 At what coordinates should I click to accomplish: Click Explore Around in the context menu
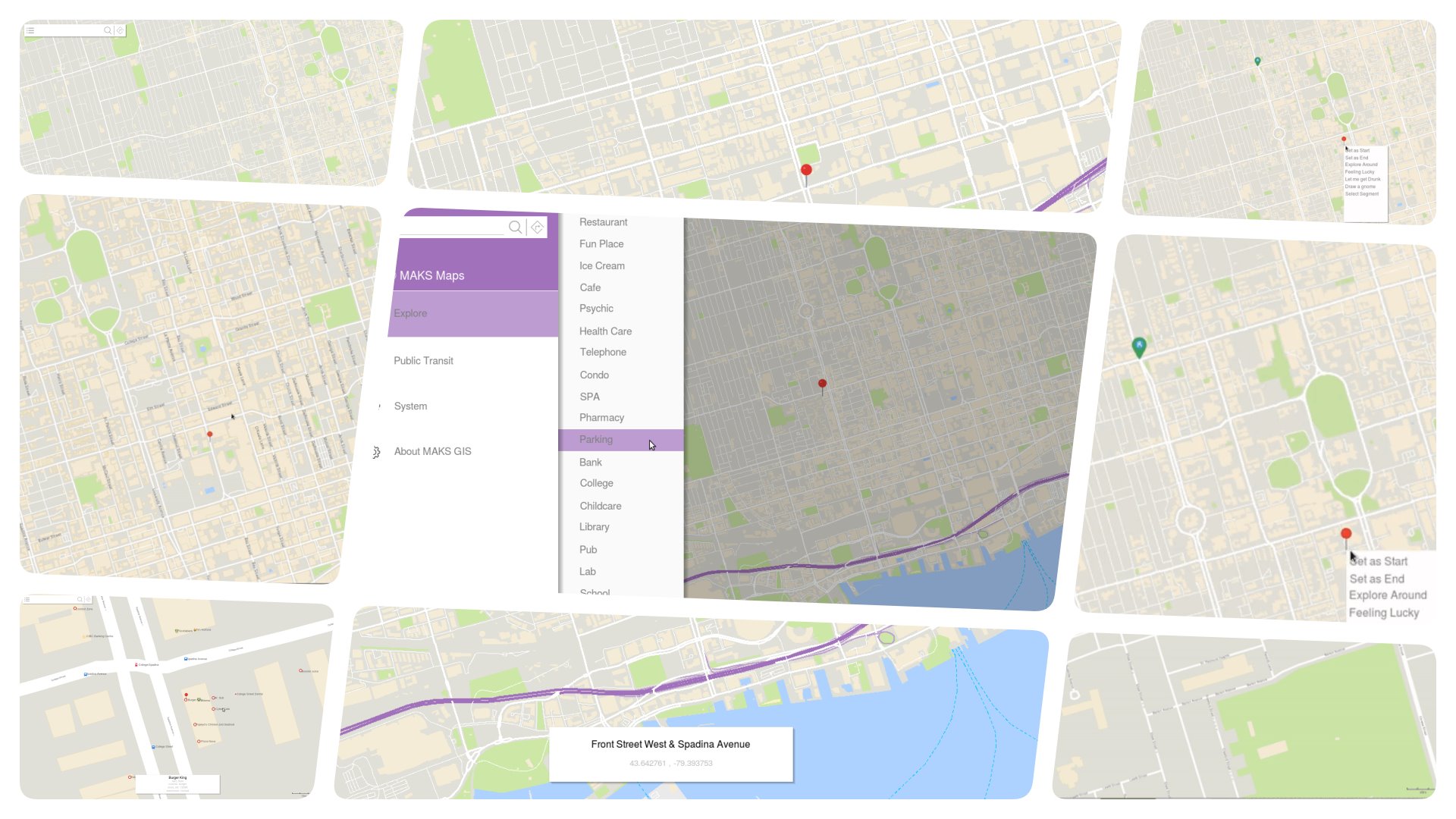pyautogui.click(x=1387, y=595)
